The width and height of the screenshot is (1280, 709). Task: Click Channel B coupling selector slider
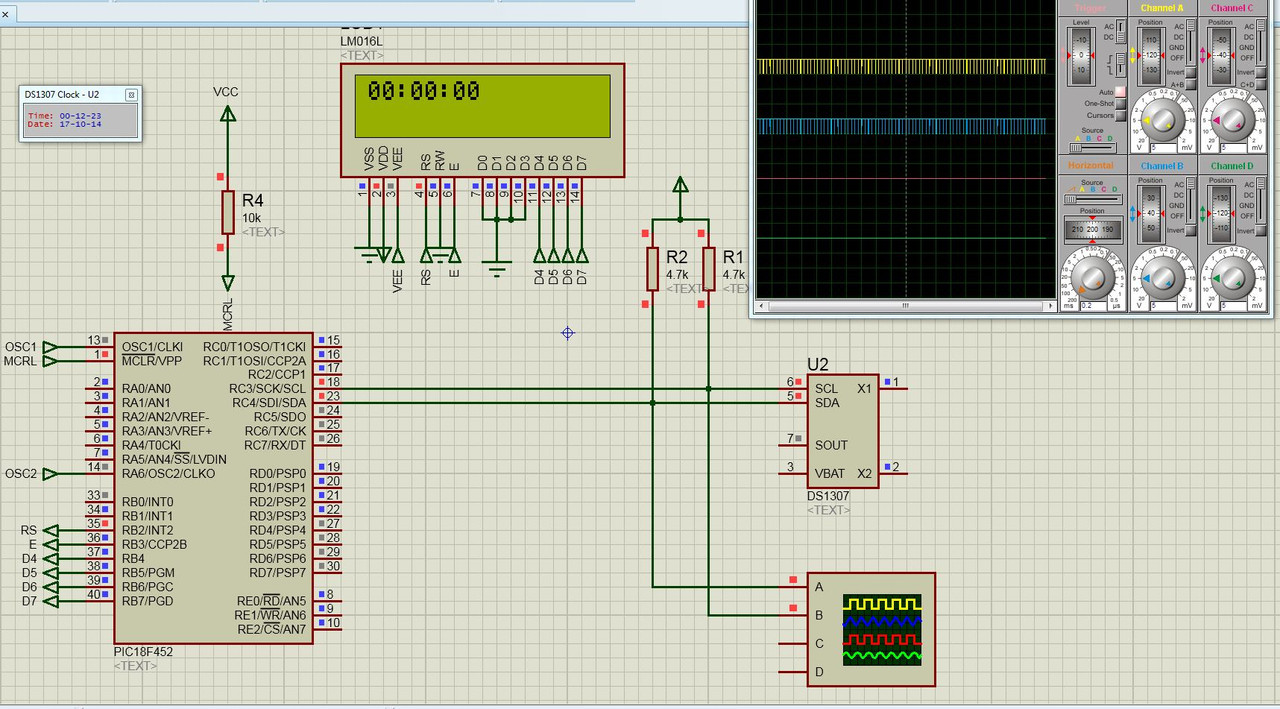[x=1190, y=201]
